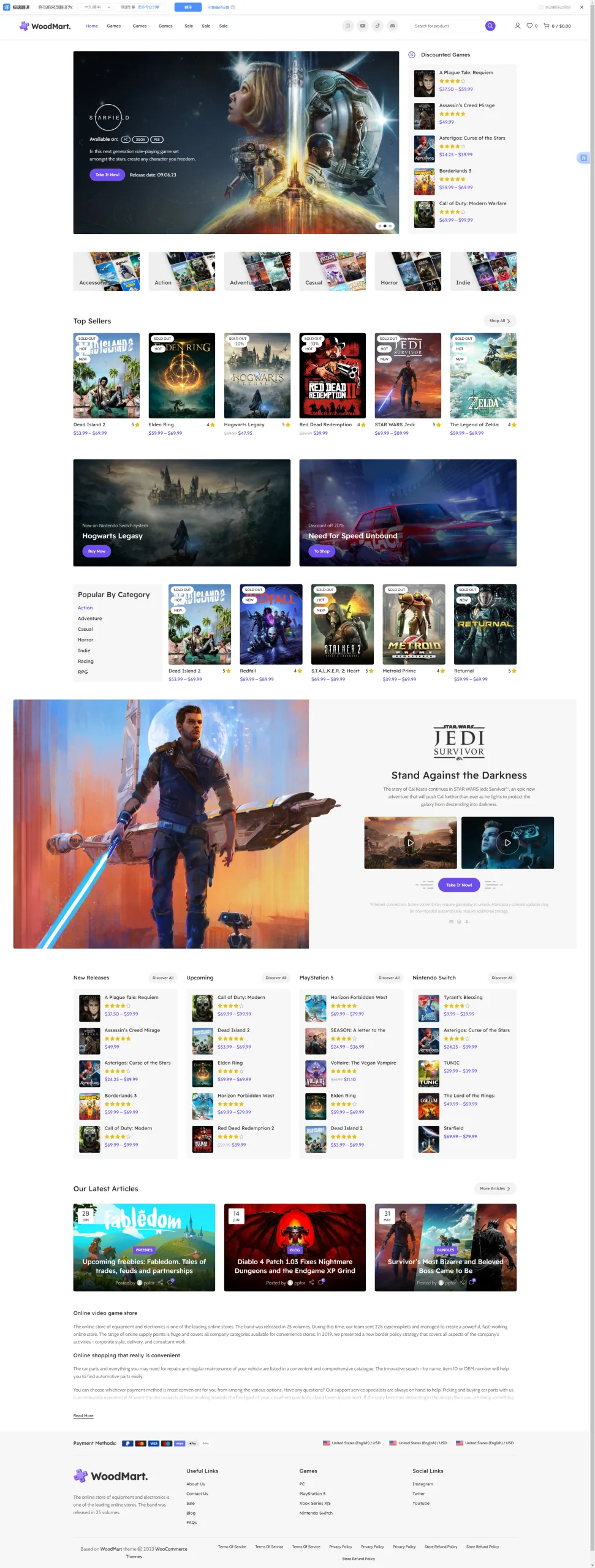This screenshot has width=595, height=1568.
Task: Click the blue translate button in the top bar
Action: [188, 7]
